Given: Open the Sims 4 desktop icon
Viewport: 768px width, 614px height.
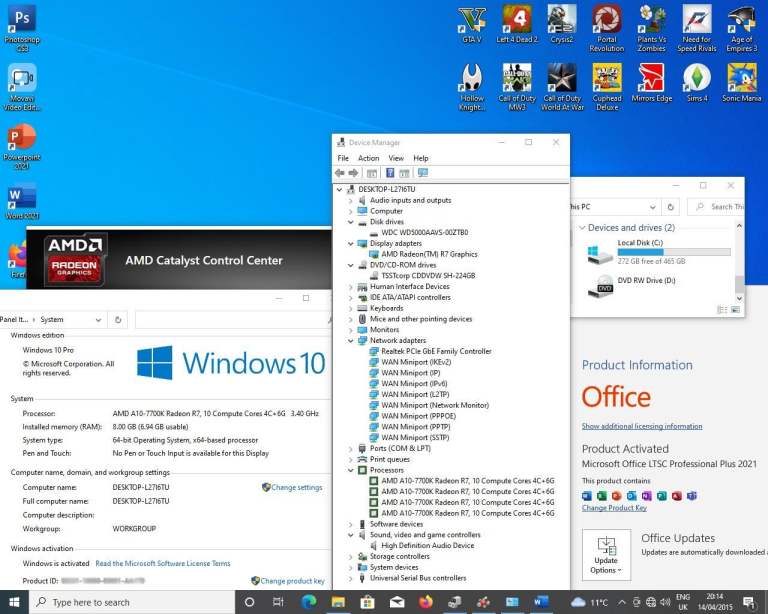Looking at the screenshot, I should click(696, 82).
